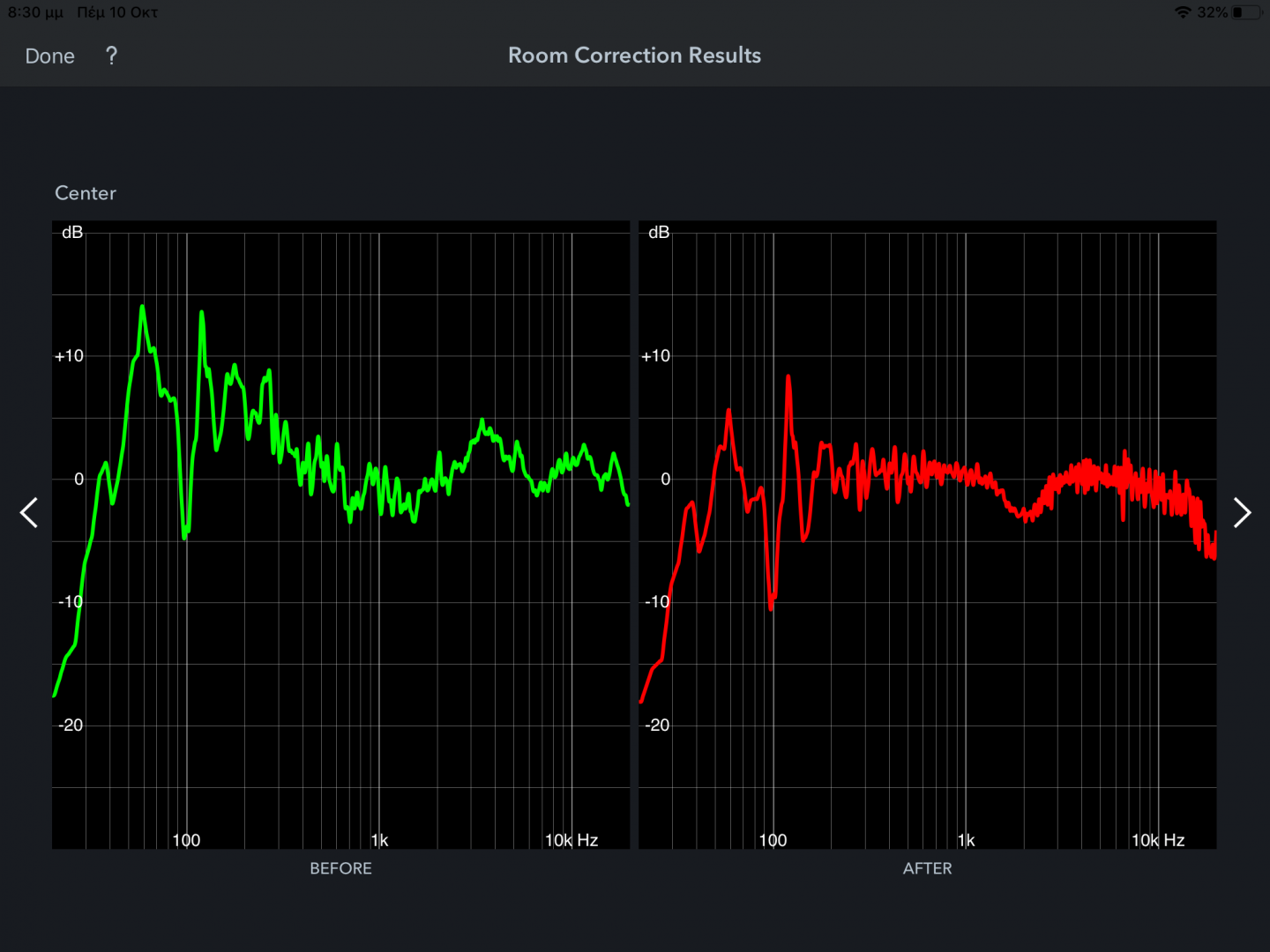Open help with the question mark icon
Image resolution: width=1270 pixels, height=952 pixels.
tap(111, 56)
